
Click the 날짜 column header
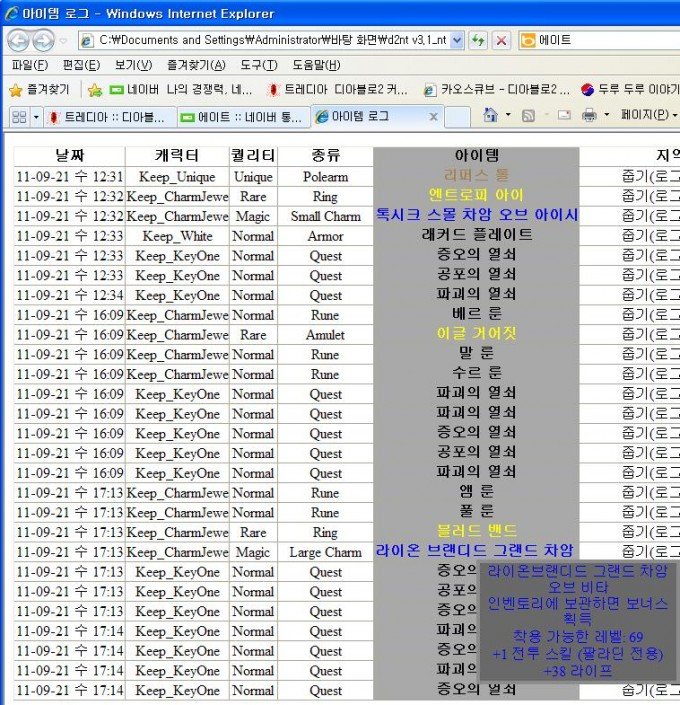click(69, 156)
